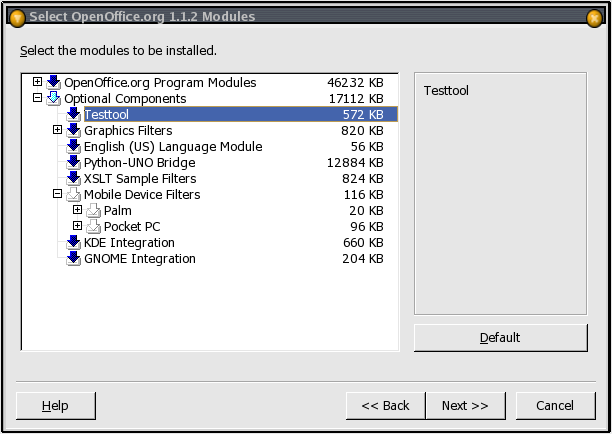The image size is (612, 434).
Task: Select the Optional Components label
Action: pyautogui.click(x=125, y=98)
